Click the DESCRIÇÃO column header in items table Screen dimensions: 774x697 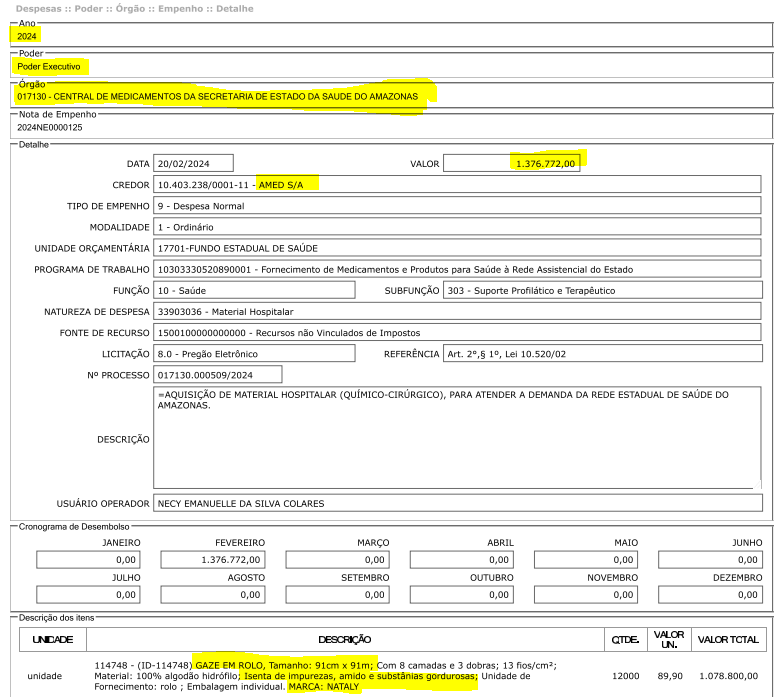[345, 640]
